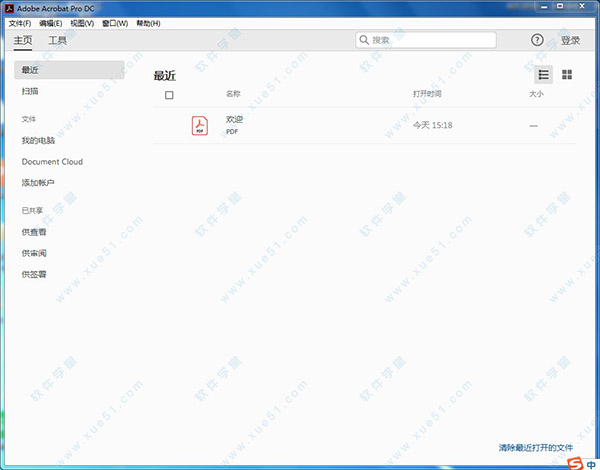Switch to list view layout

point(544,75)
